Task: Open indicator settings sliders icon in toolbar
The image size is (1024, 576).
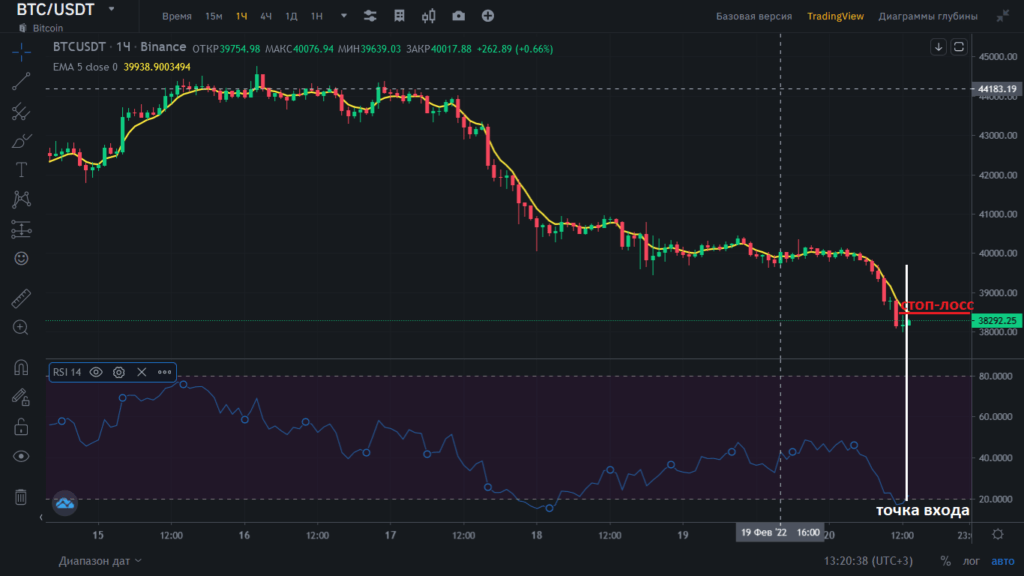Action: [370, 17]
